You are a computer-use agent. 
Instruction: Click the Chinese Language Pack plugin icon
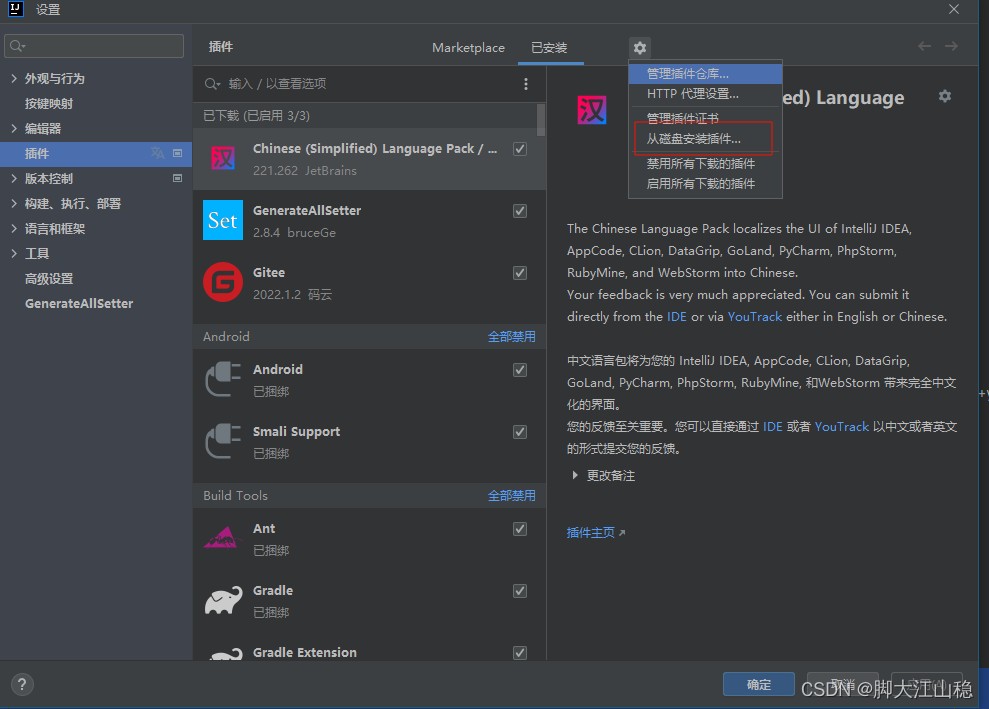click(x=223, y=158)
